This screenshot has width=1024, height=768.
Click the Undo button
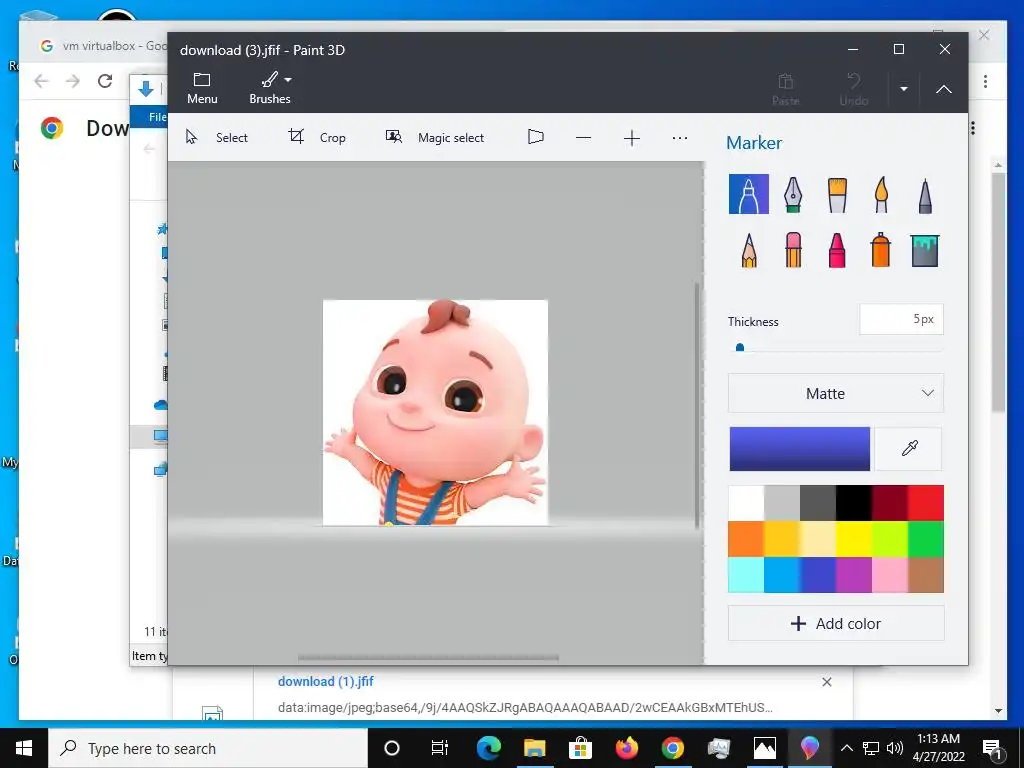[854, 89]
